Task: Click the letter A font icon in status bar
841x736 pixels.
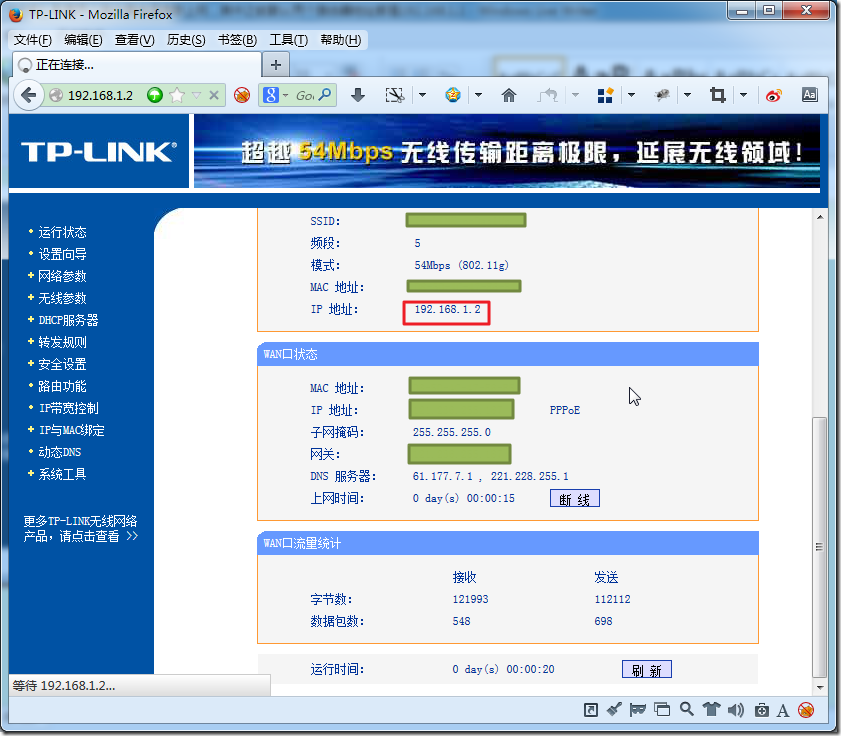Action: [783, 711]
